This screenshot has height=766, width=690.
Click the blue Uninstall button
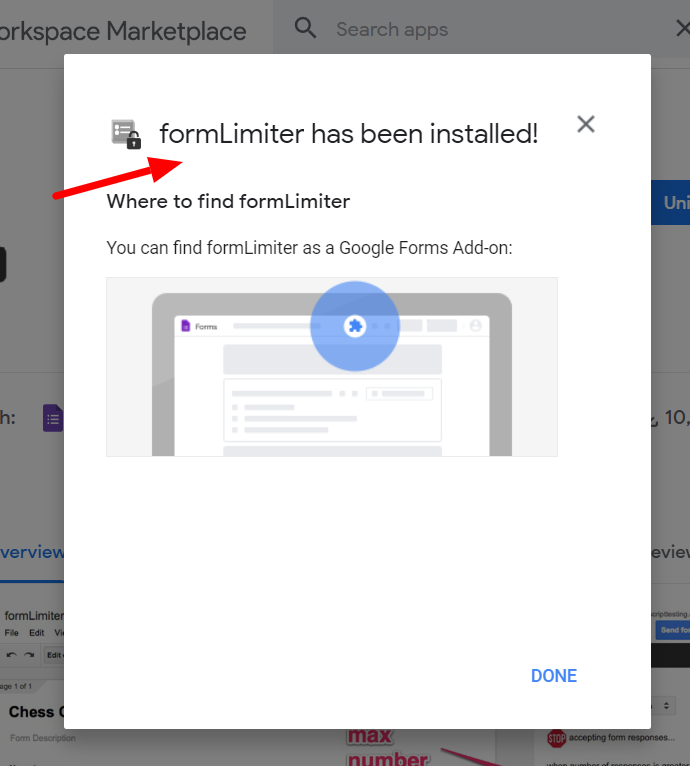(x=670, y=202)
